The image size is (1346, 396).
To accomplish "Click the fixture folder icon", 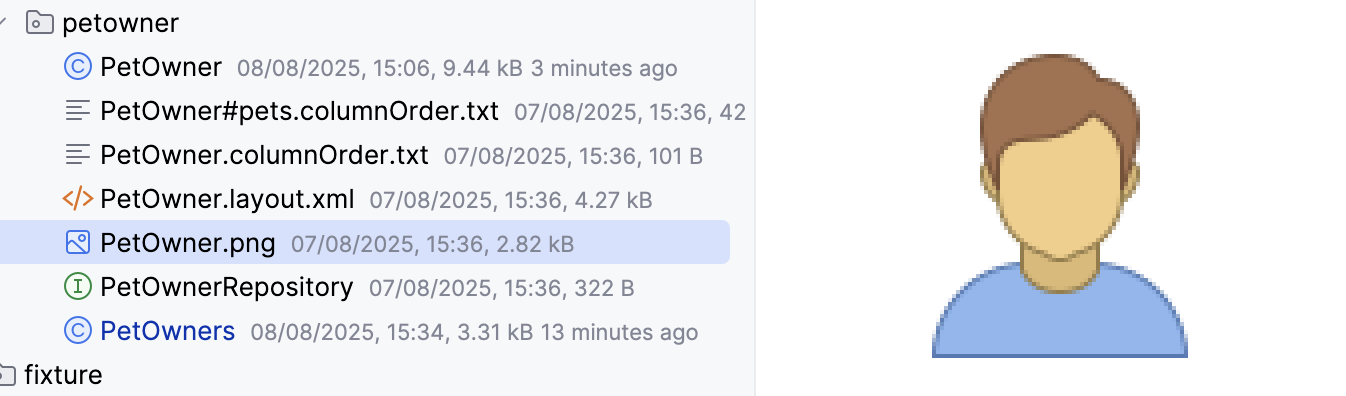I will pos(6,375).
